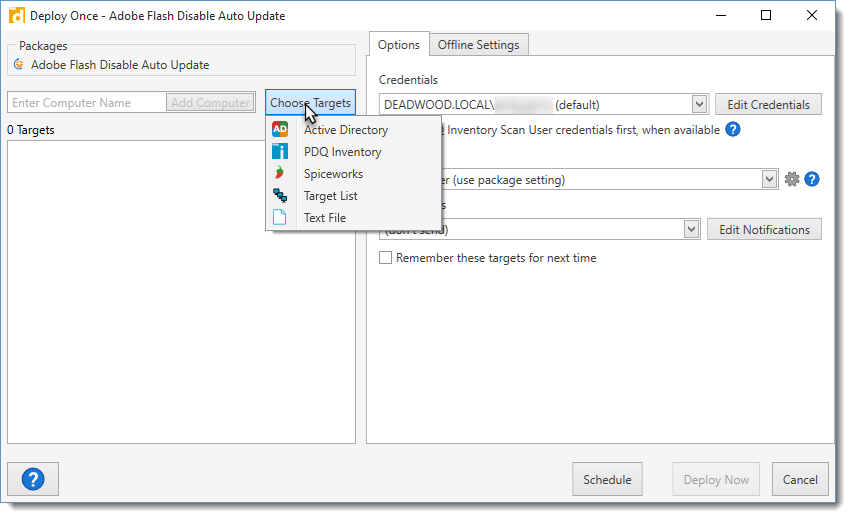Click the Active Directory icon in the menu

tap(280, 130)
